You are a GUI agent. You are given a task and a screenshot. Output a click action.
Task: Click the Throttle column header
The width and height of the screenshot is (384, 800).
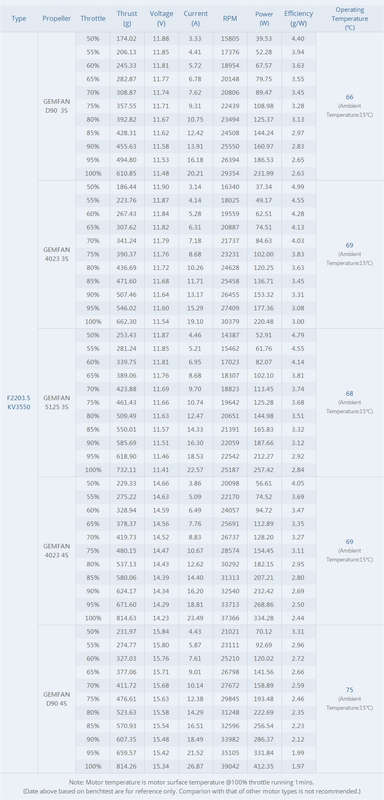(x=93, y=18)
